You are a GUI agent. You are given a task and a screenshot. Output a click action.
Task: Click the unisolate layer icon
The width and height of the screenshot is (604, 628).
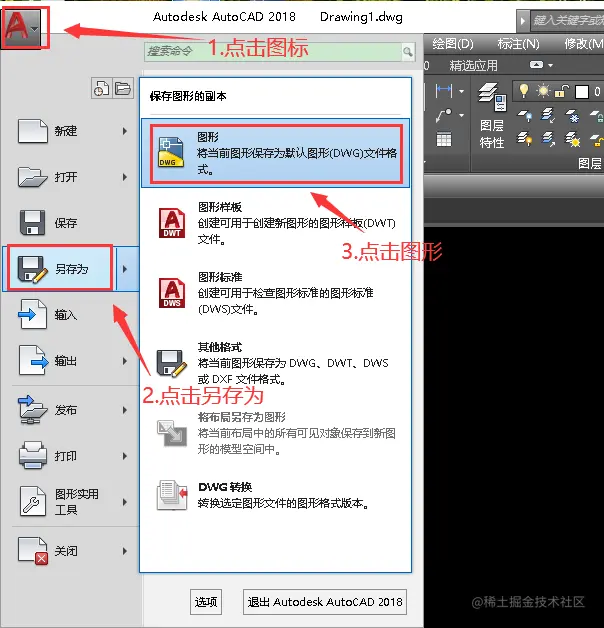pos(548,139)
